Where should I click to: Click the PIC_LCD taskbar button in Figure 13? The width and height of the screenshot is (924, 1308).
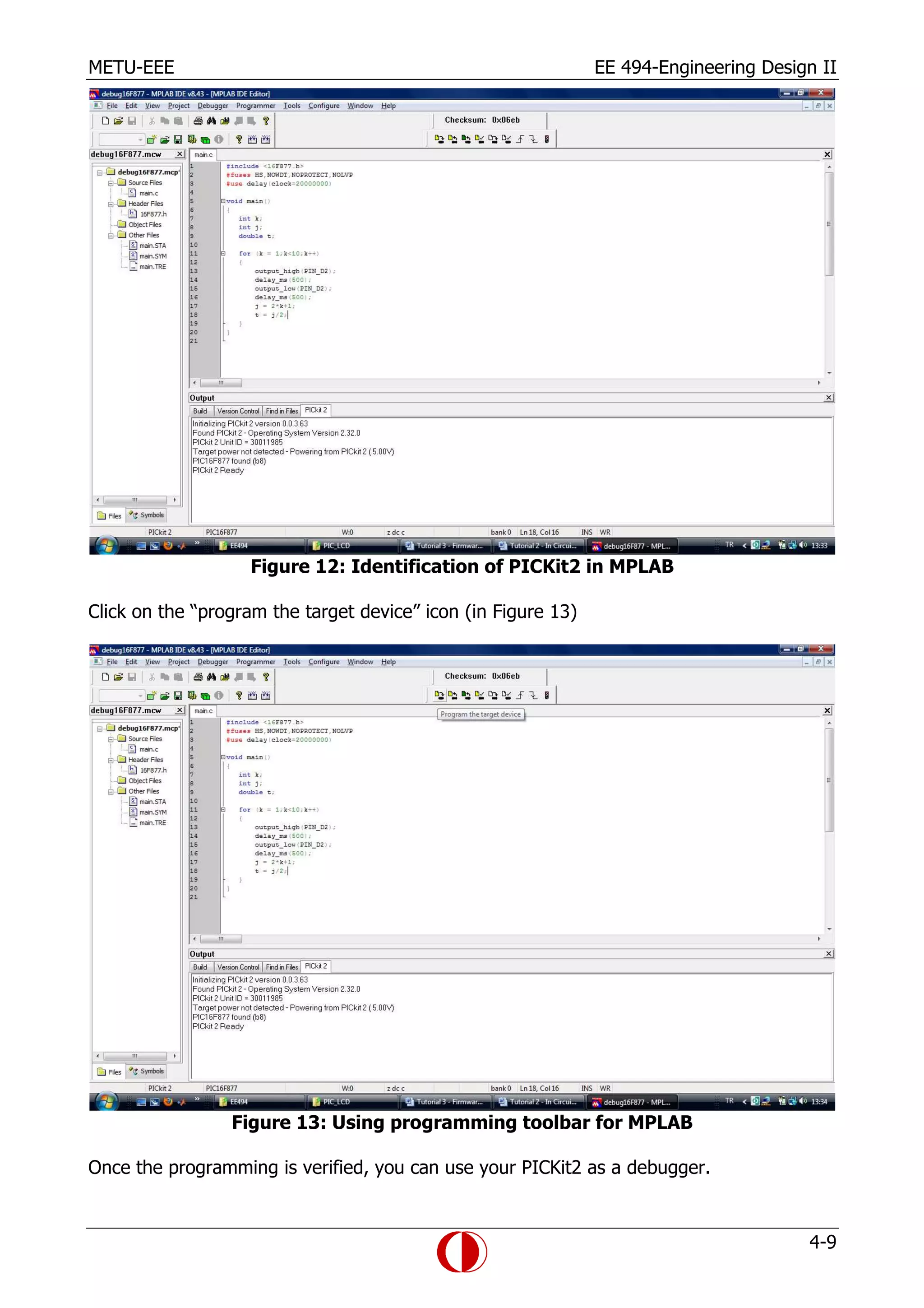point(353,1102)
